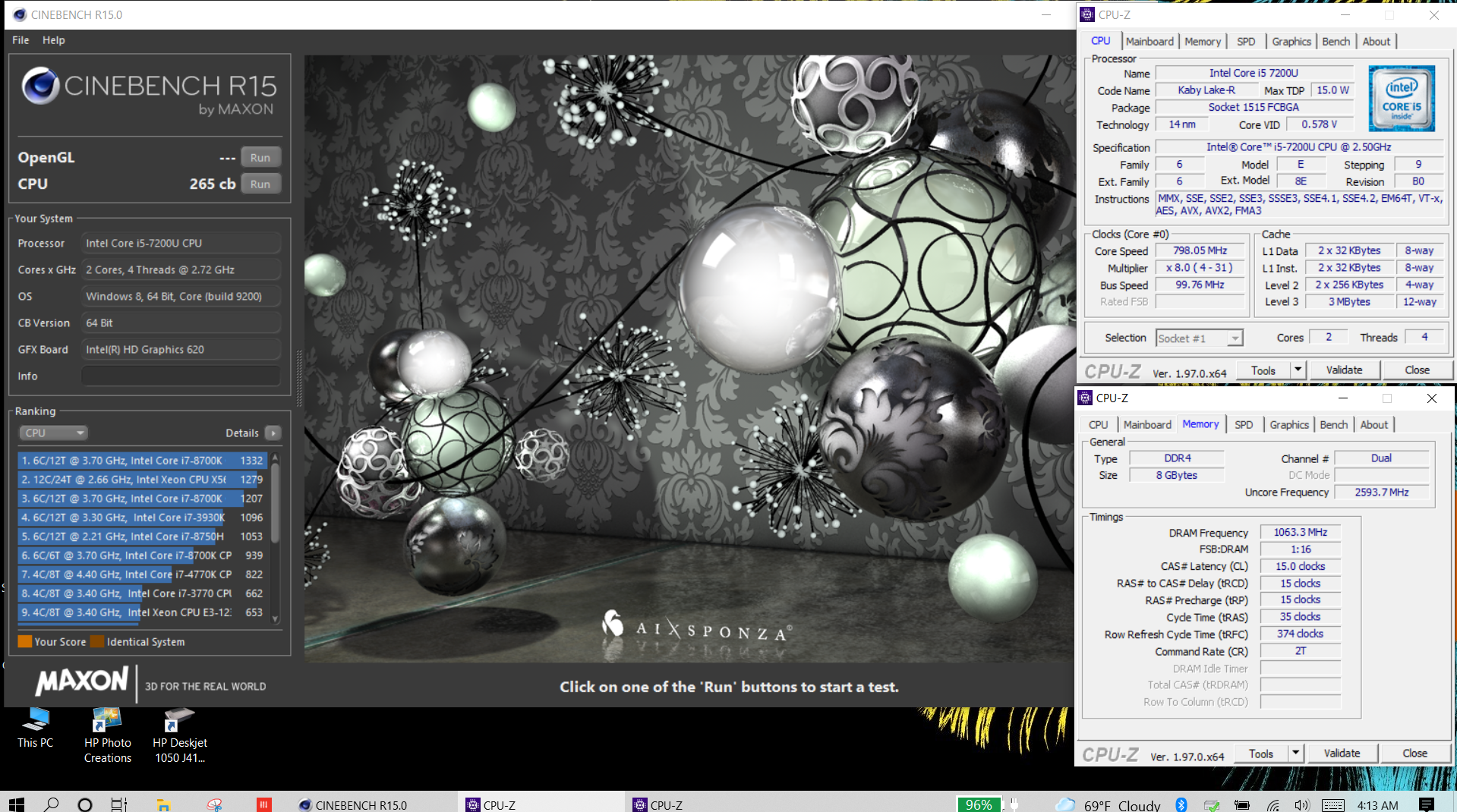The width and height of the screenshot is (1457, 812).
Task: Open the File menu in Cinebench
Action: 20,40
